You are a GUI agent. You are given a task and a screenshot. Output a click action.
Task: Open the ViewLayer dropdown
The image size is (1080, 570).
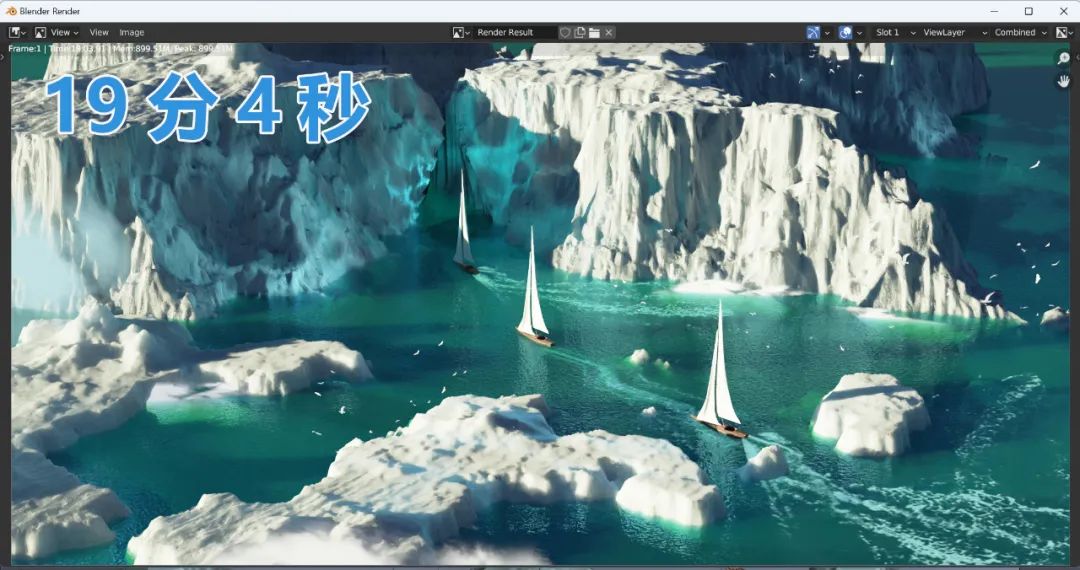(955, 32)
